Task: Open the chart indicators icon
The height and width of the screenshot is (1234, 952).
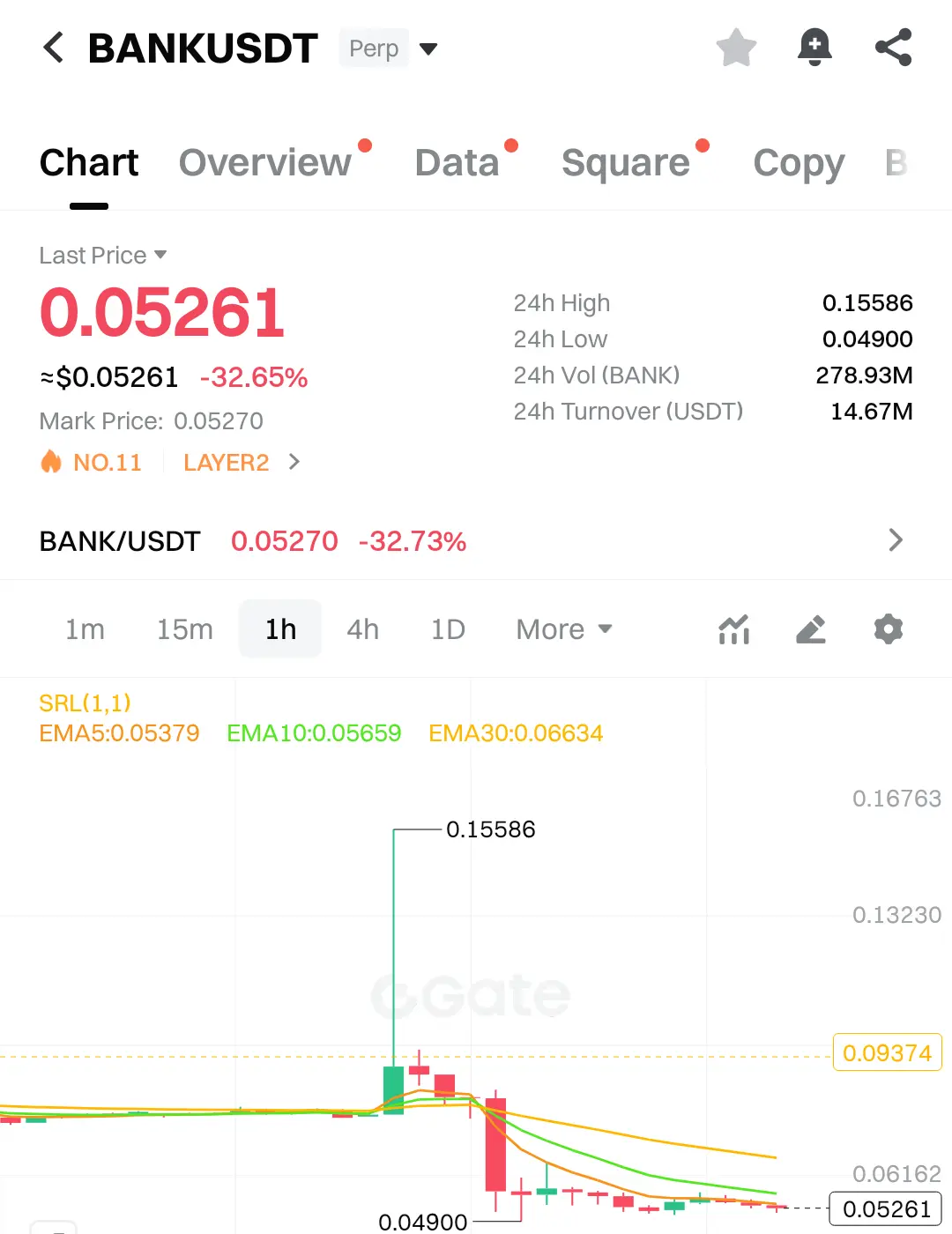Action: [x=733, y=629]
